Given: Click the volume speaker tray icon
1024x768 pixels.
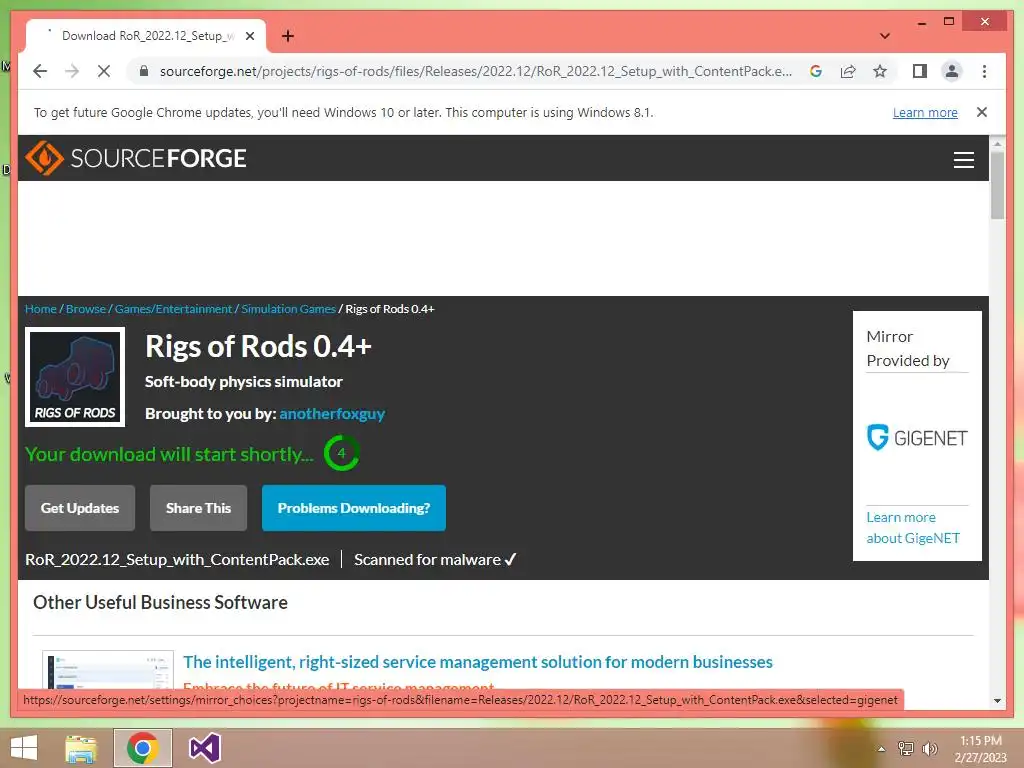Looking at the screenshot, I should [x=929, y=748].
